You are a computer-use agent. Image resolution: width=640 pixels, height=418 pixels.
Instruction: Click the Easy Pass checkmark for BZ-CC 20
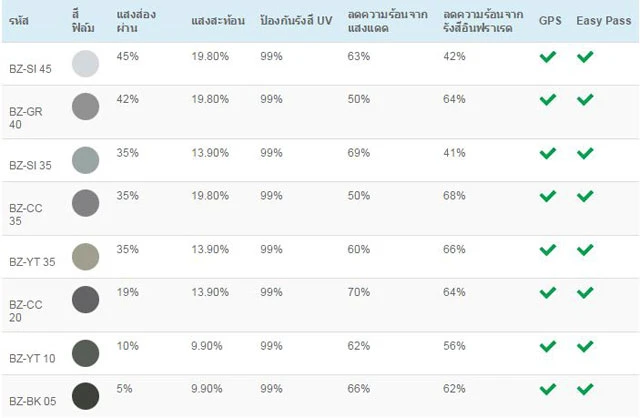[585, 293]
